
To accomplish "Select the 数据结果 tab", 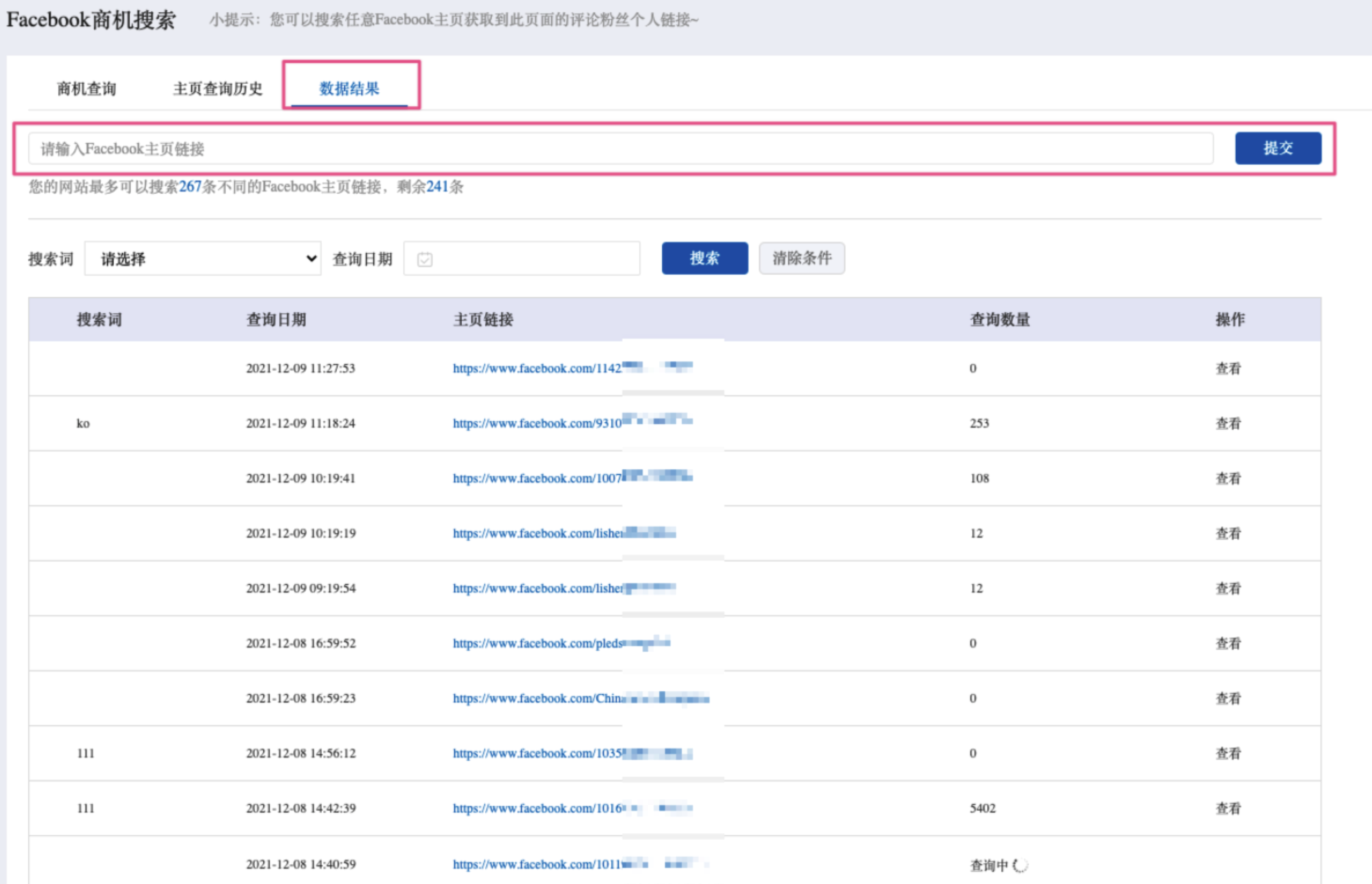I will tap(349, 89).
